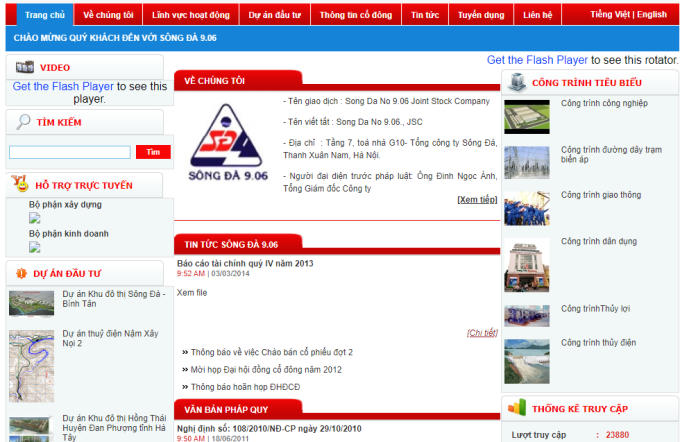Click the gear icon beside Dự án đầu tư
The image size is (680, 442).
click(x=20, y=272)
